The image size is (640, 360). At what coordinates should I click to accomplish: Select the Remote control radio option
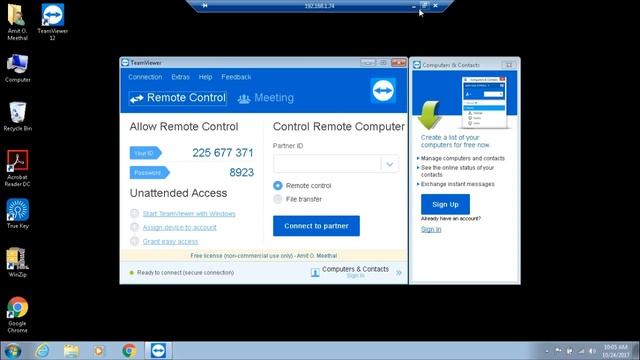coord(278,186)
